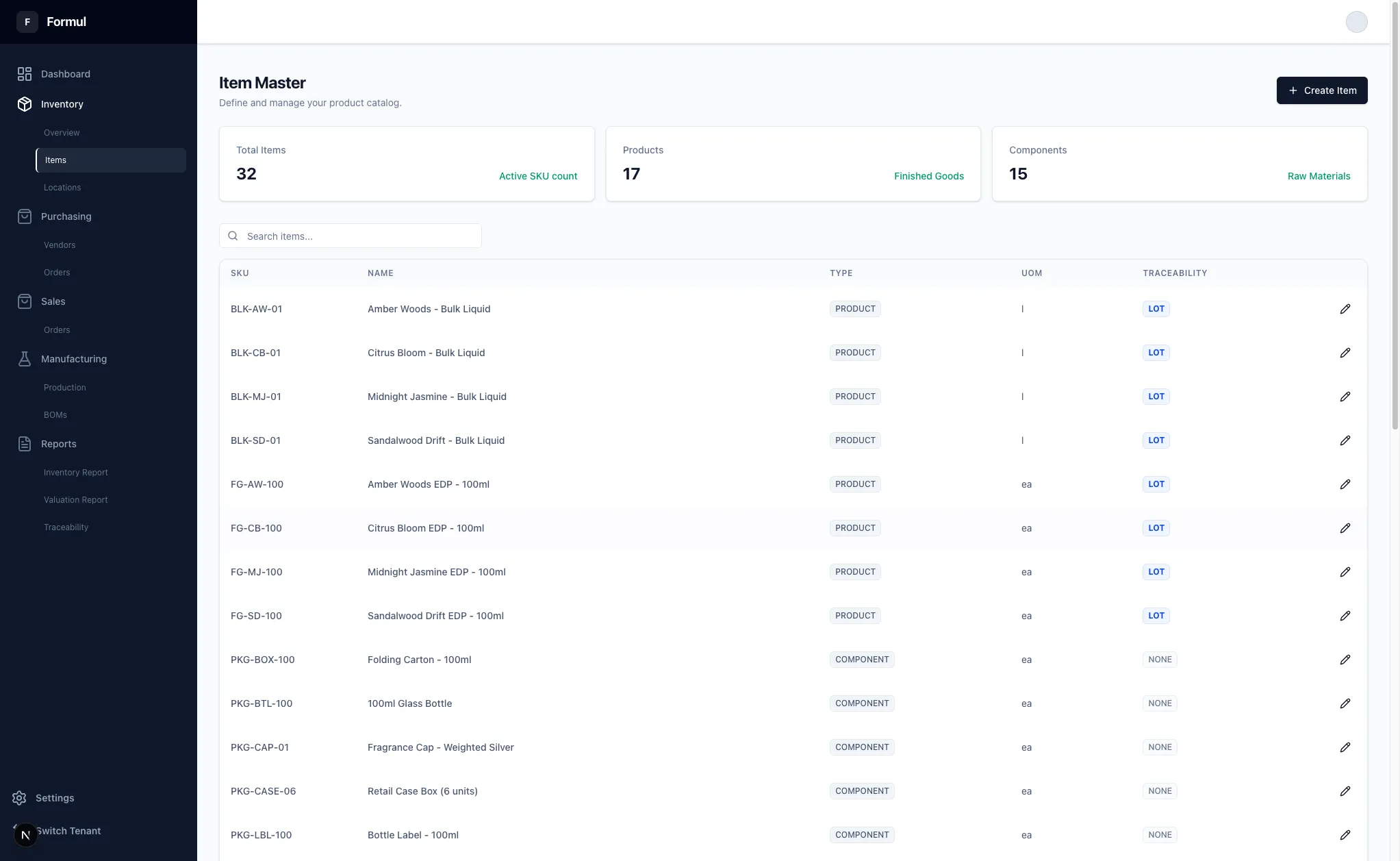Open BOMs under Manufacturing
The height and width of the screenshot is (861, 1400).
tap(55, 415)
